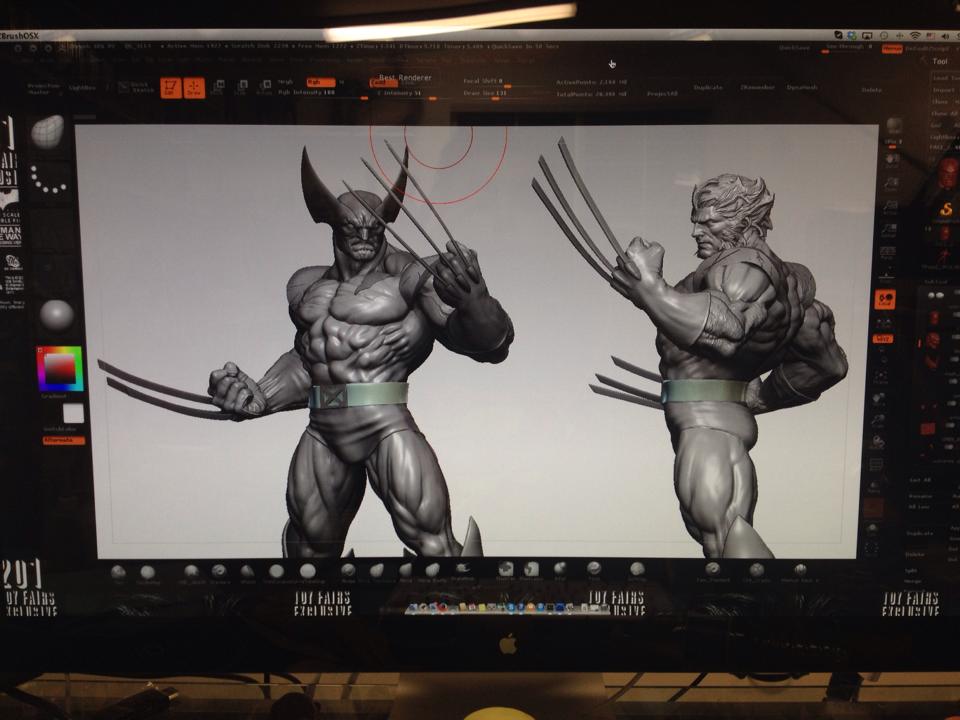Click Rename in the SubTool panel

(x=920, y=497)
